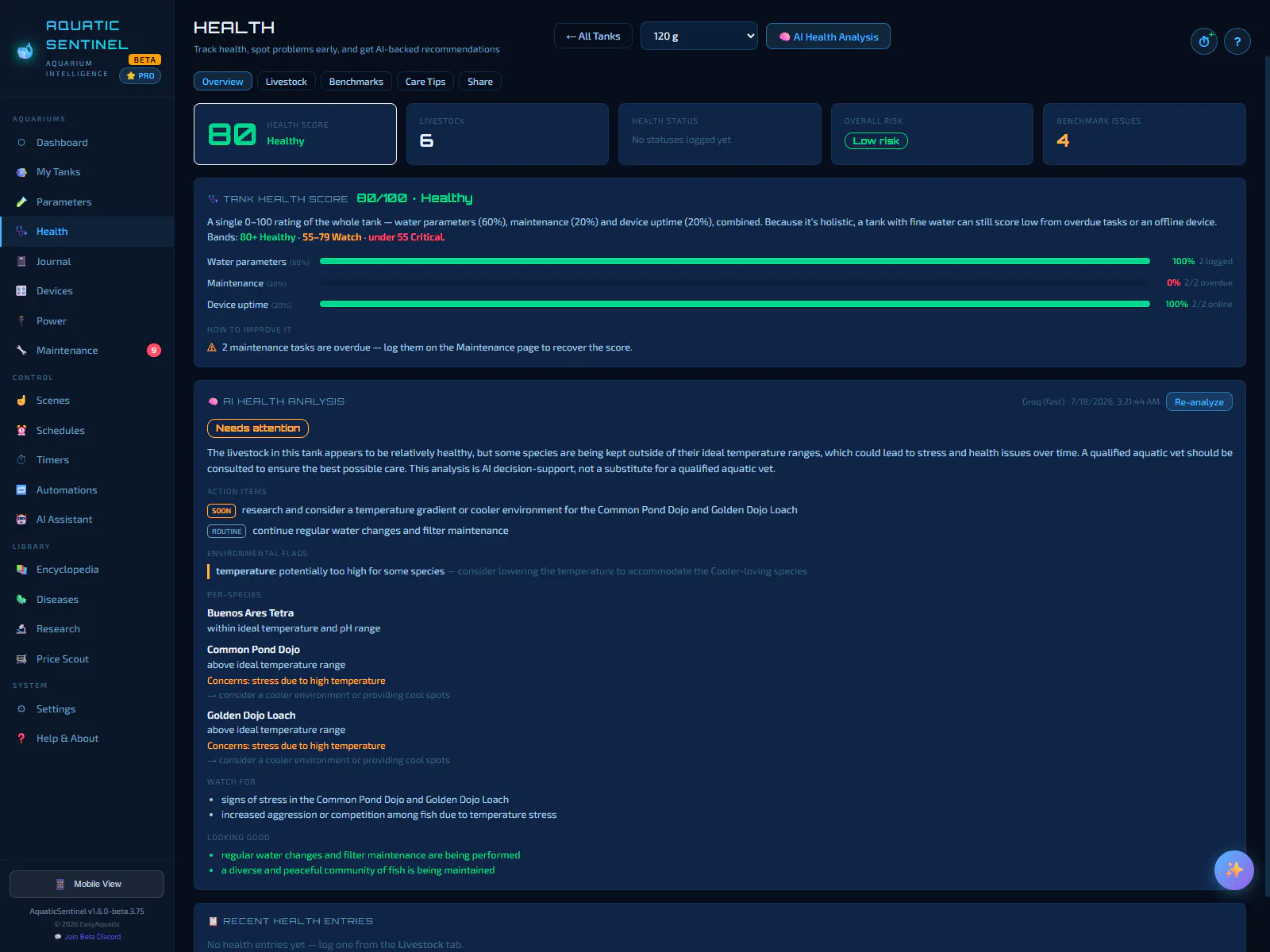Toggle Mobile View mode
The width and height of the screenshot is (1270, 952).
click(87, 884)
